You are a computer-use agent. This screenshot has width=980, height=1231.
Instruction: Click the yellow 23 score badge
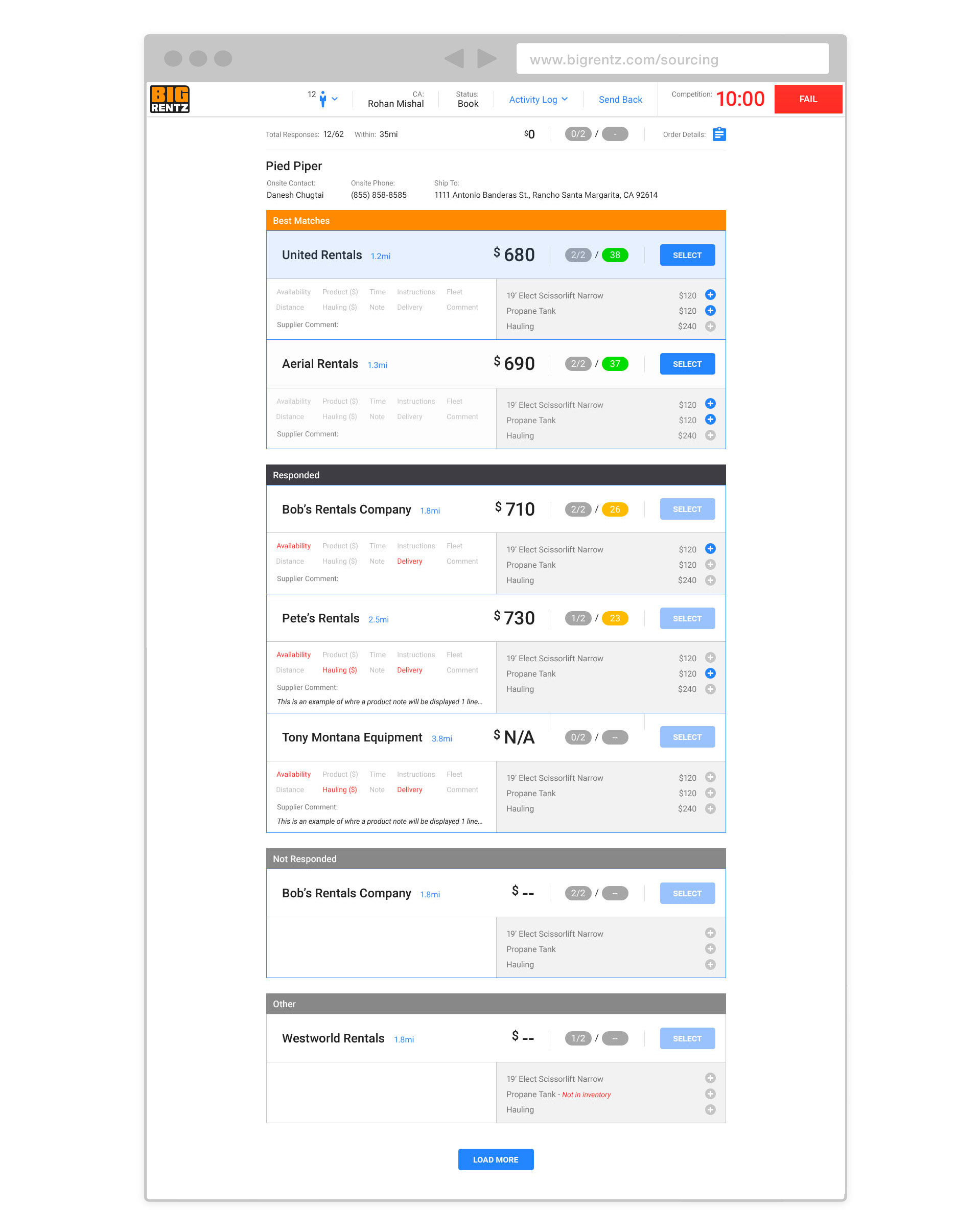pyautogui.click(x=615, y=618)
